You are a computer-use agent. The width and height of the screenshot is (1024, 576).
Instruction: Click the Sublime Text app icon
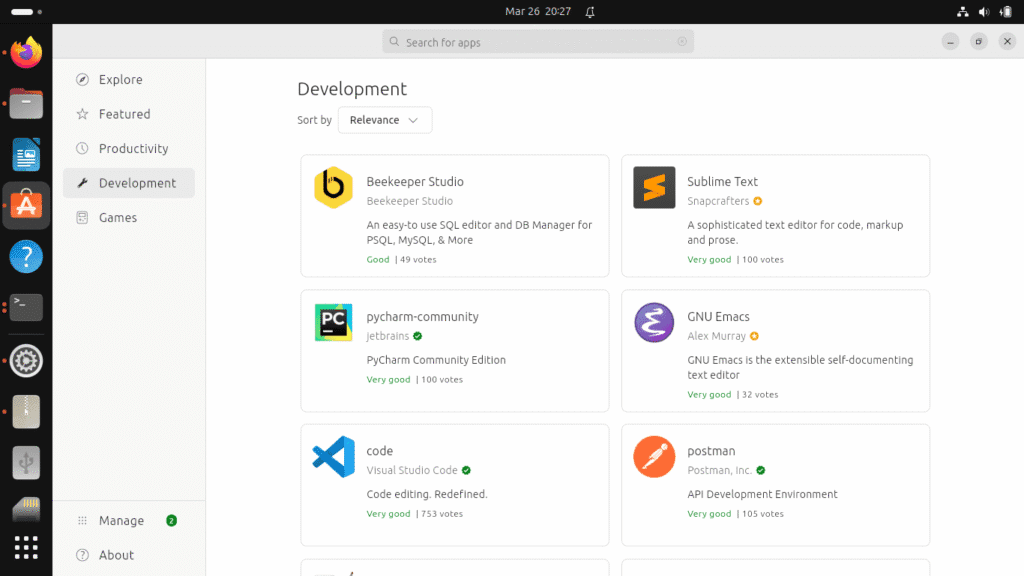[x=654, y=187]
